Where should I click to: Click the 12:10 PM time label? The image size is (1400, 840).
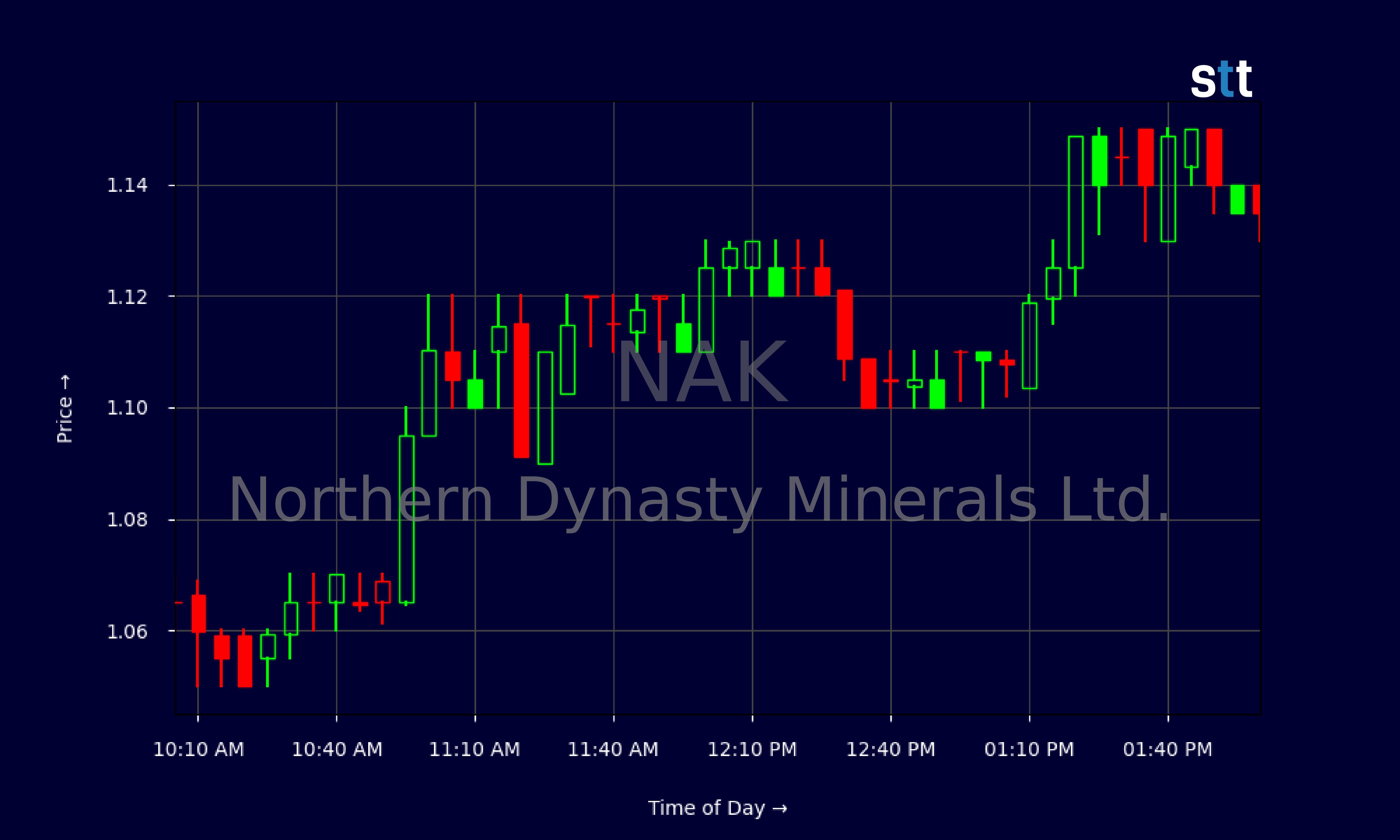[x=752, y=749]
